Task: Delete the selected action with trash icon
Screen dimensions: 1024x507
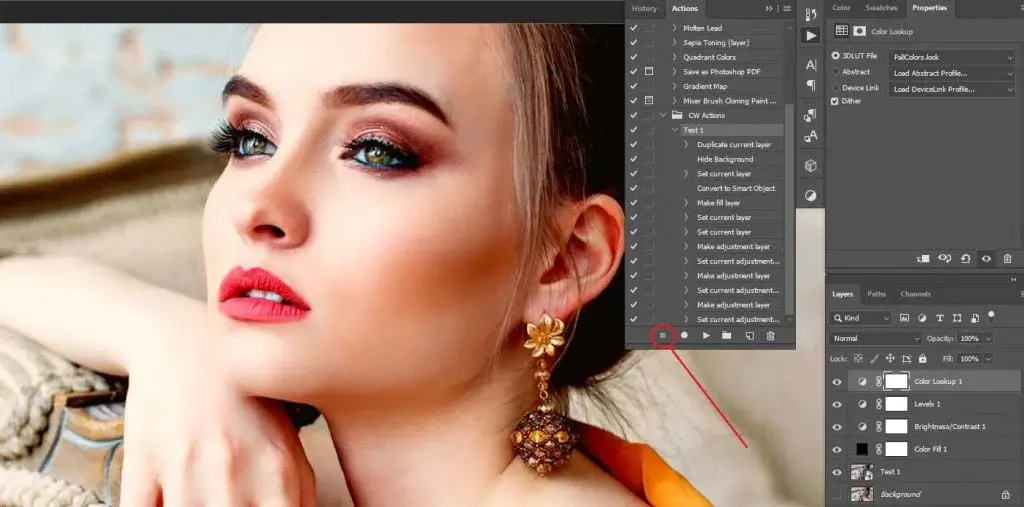Action: click(x=770, y=335)
